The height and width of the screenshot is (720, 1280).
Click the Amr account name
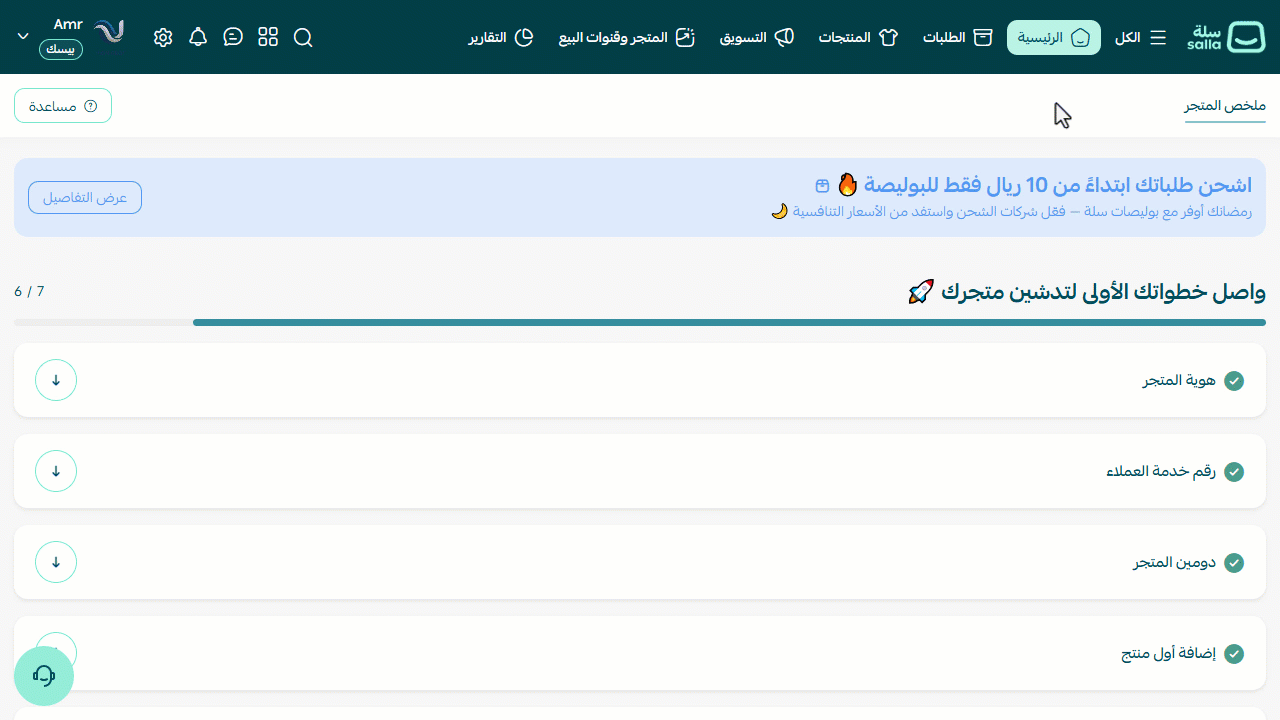(67, 25)
